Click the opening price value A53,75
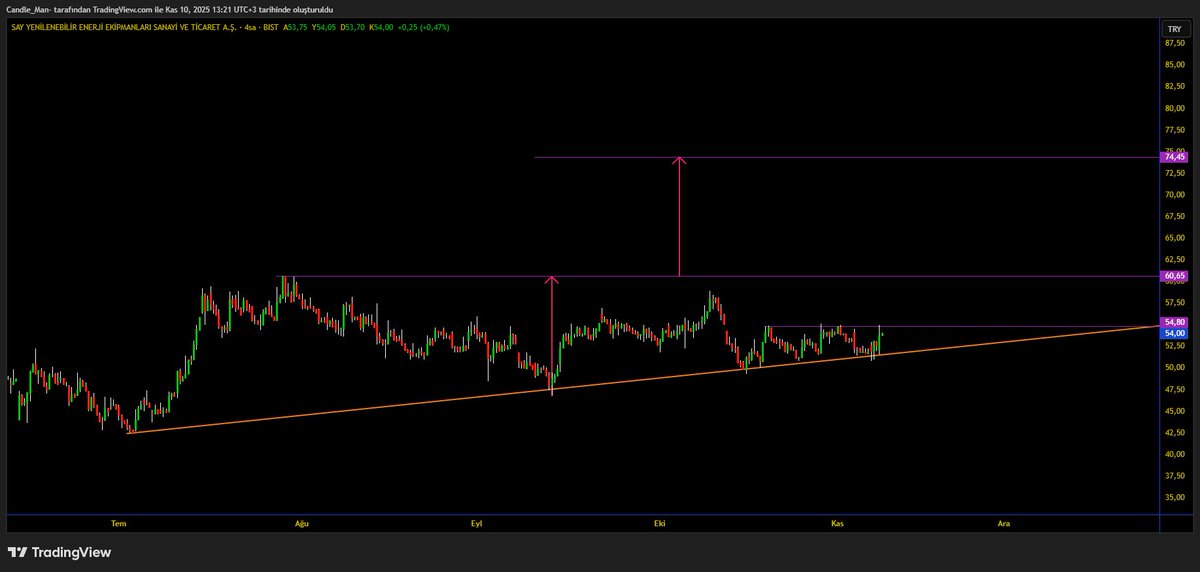 click(296, 27)
